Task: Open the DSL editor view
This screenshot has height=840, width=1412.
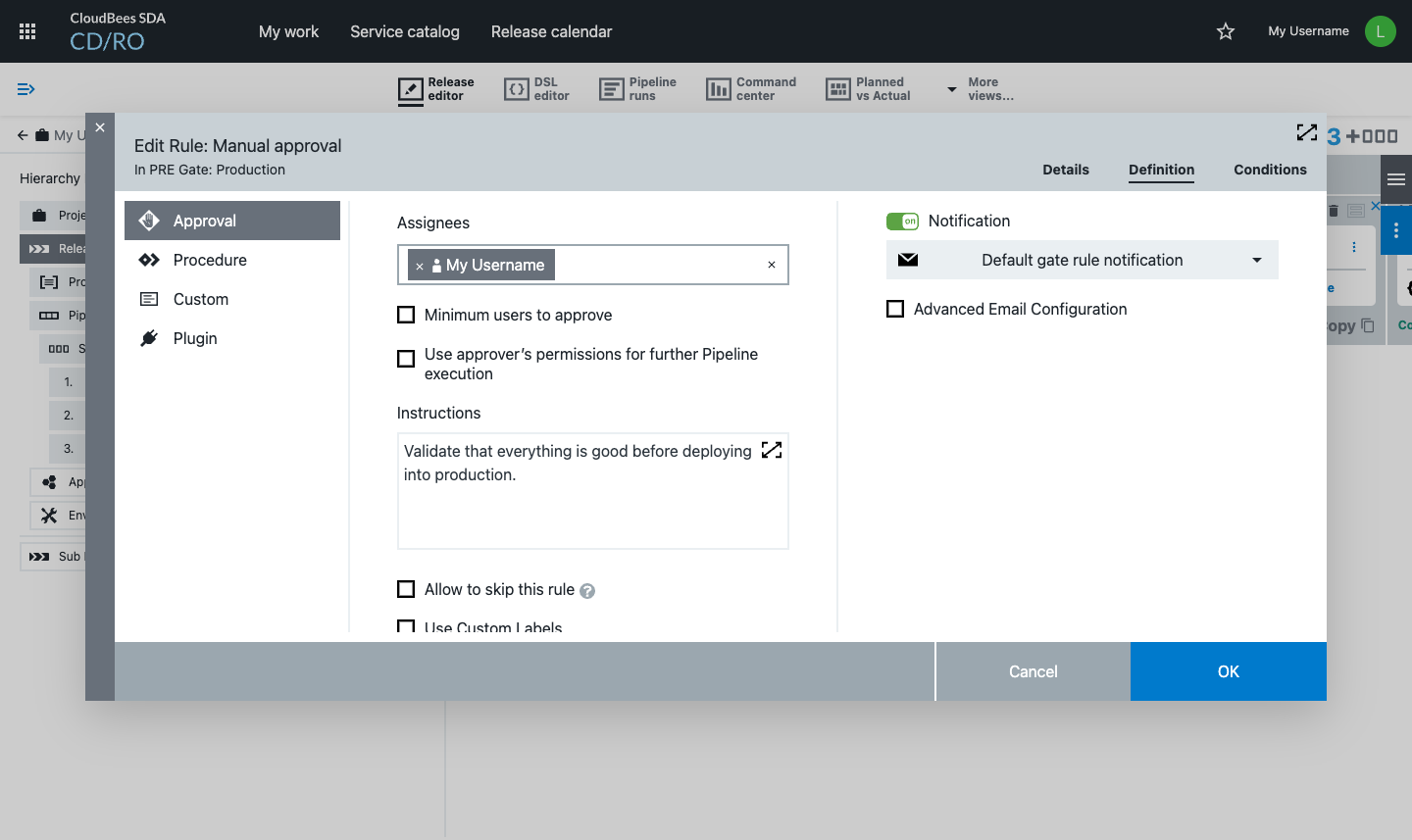Action: pos(536,89)
